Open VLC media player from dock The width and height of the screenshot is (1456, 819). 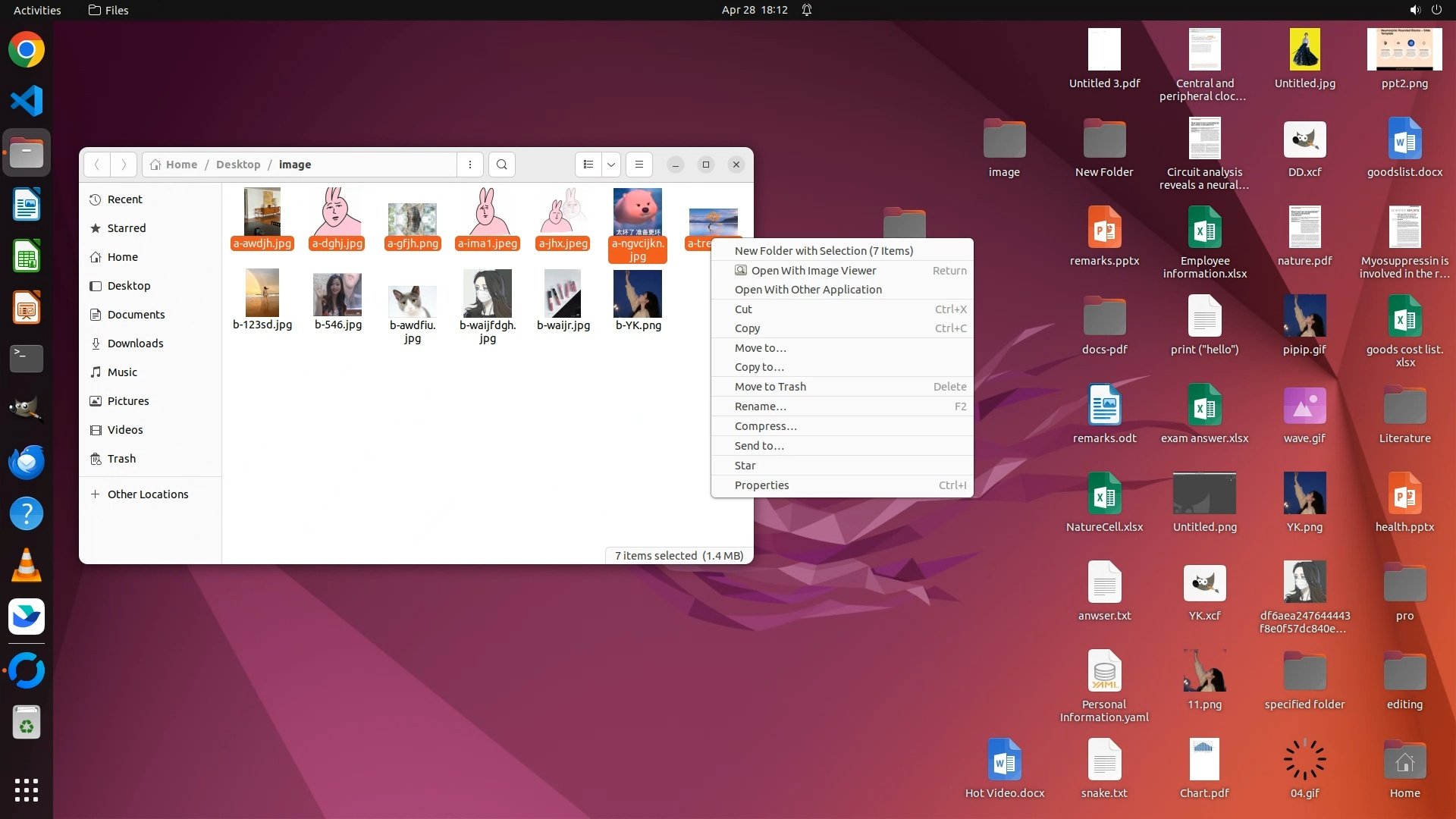(x=27, y=565)
